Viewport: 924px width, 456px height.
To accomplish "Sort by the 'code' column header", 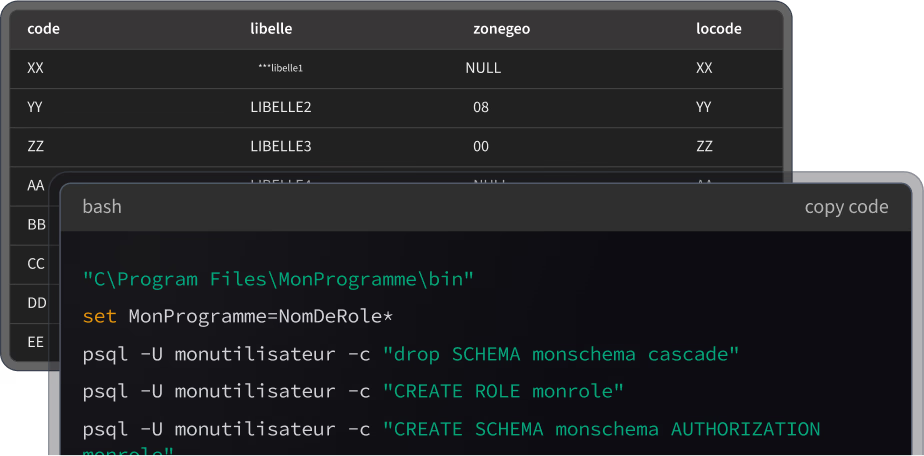I will pos(44,29).
